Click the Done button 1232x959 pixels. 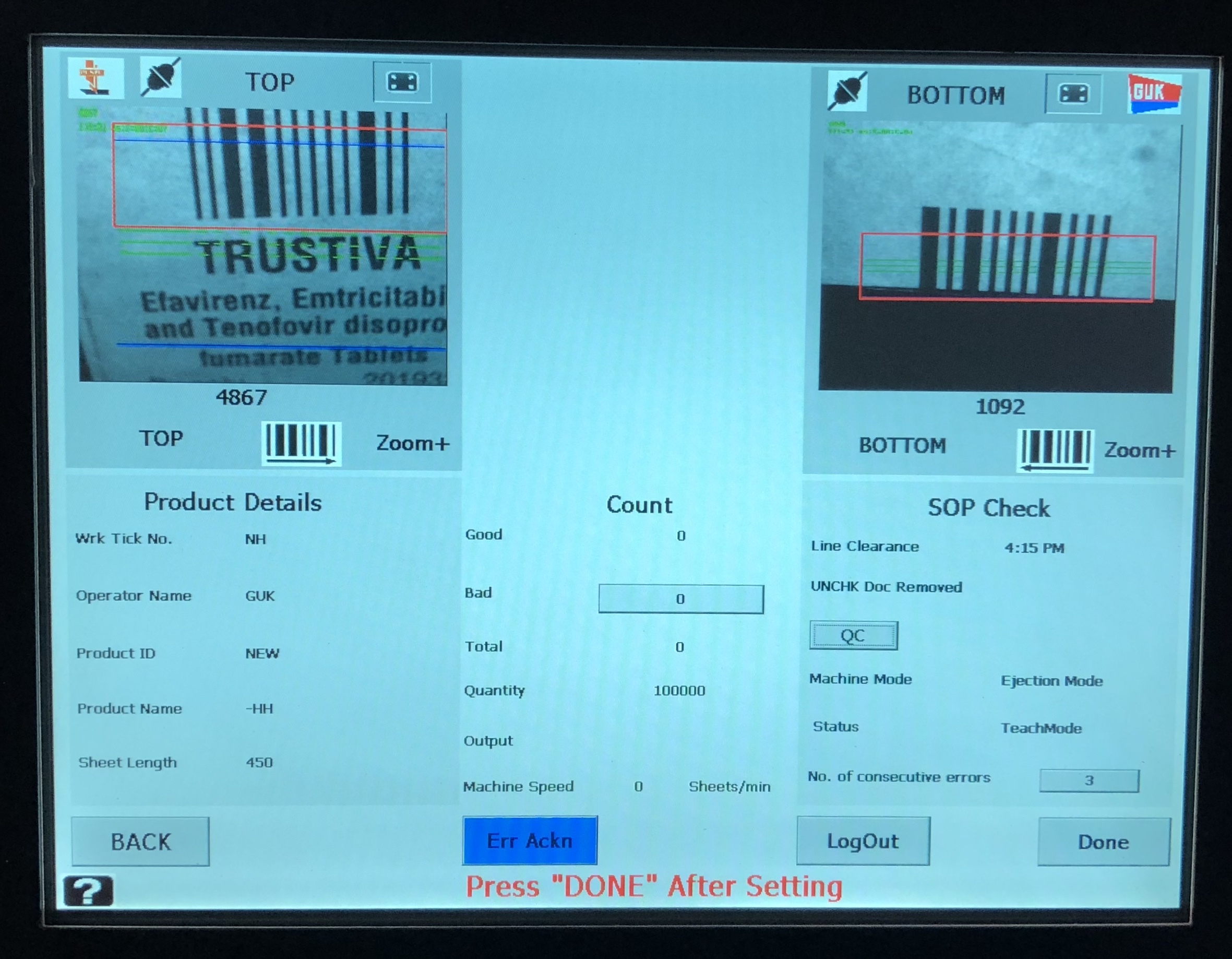click(x=1104, y=842)
